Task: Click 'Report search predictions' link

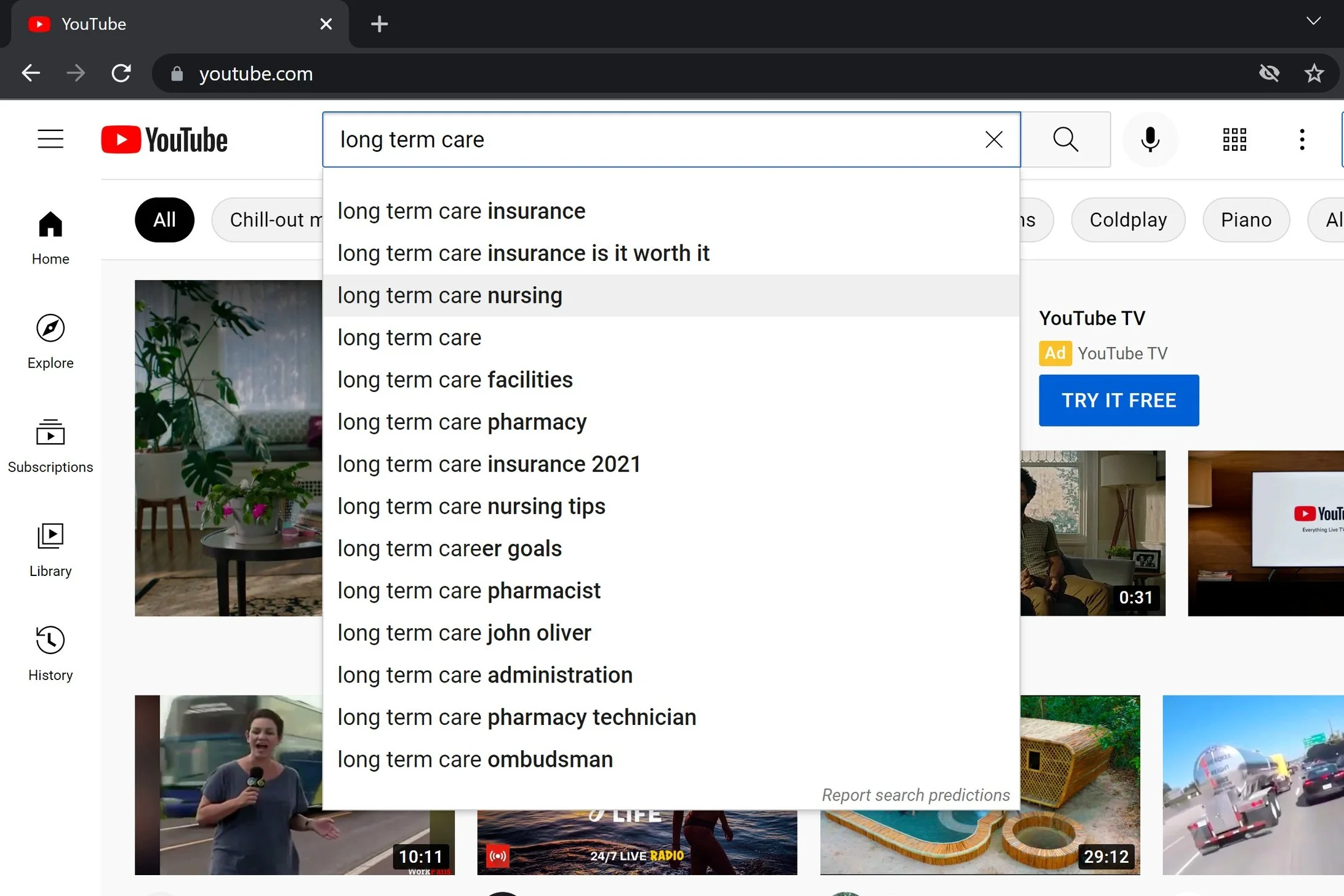Action: 916,795
